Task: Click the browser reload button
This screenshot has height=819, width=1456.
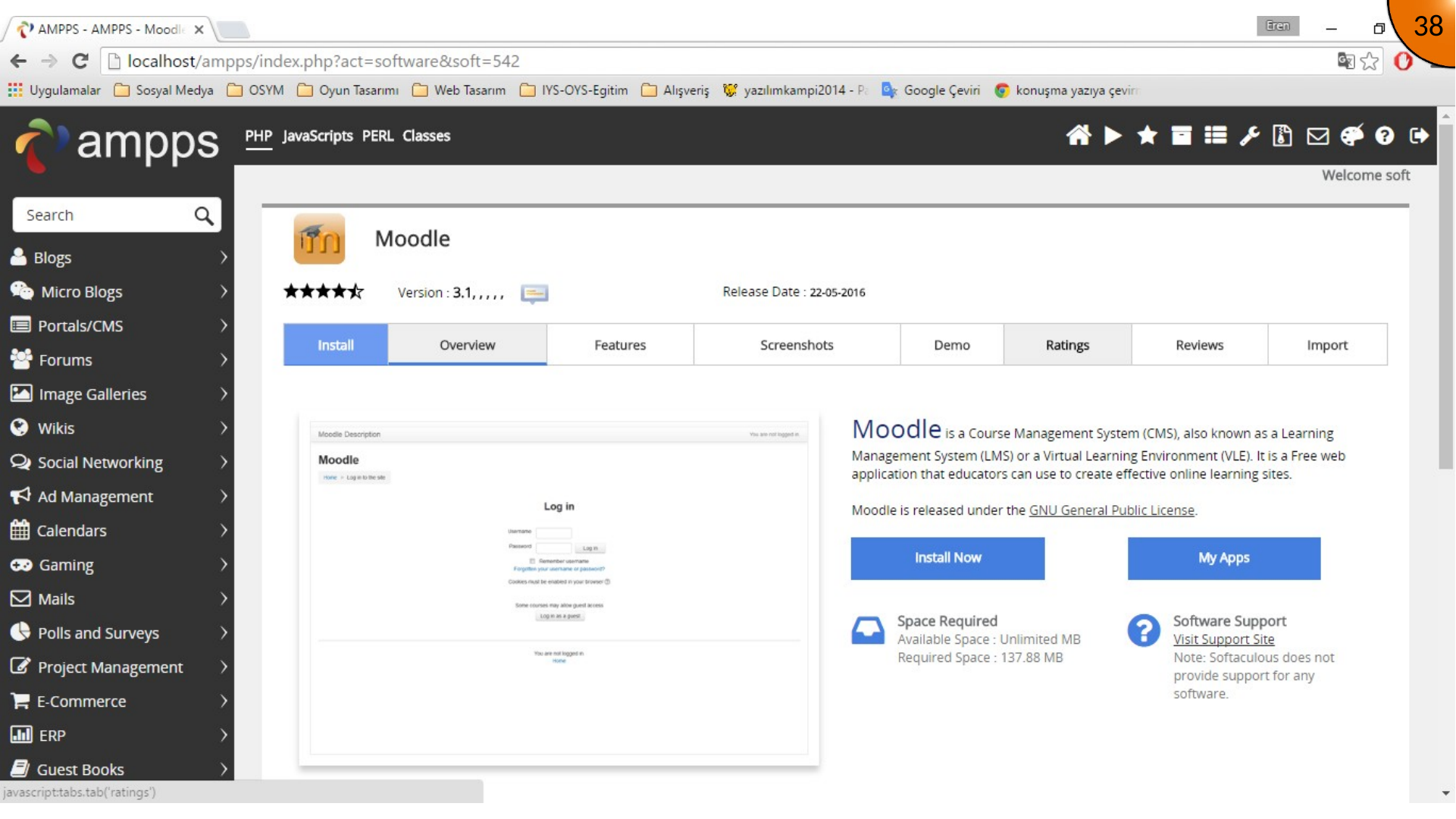Action: (x=80, y=61)
